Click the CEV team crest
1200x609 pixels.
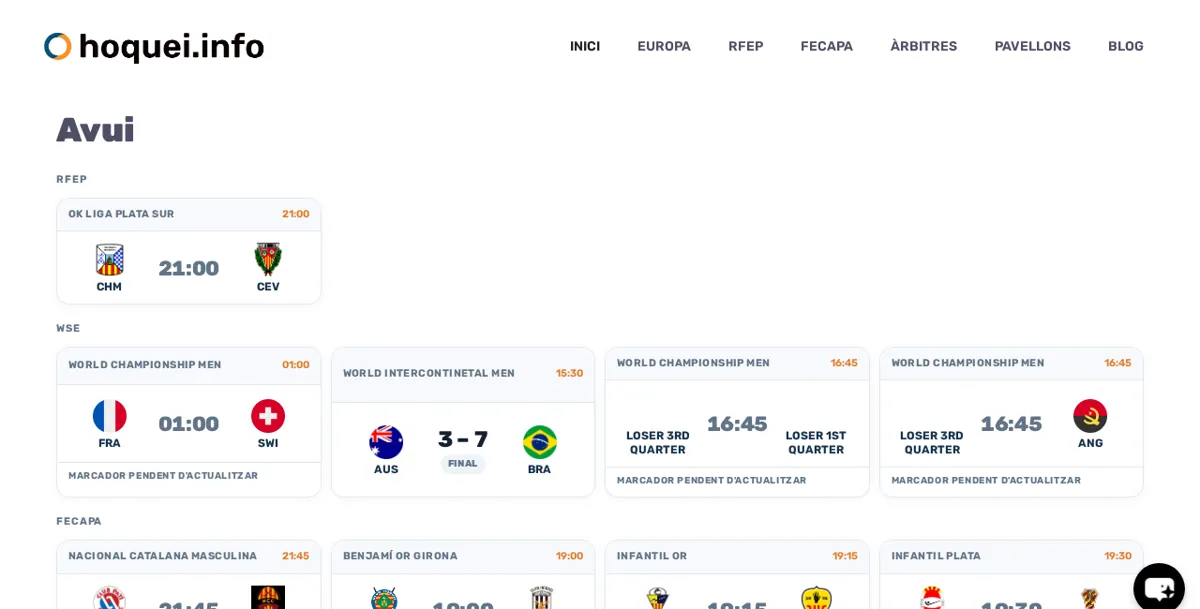268,260
